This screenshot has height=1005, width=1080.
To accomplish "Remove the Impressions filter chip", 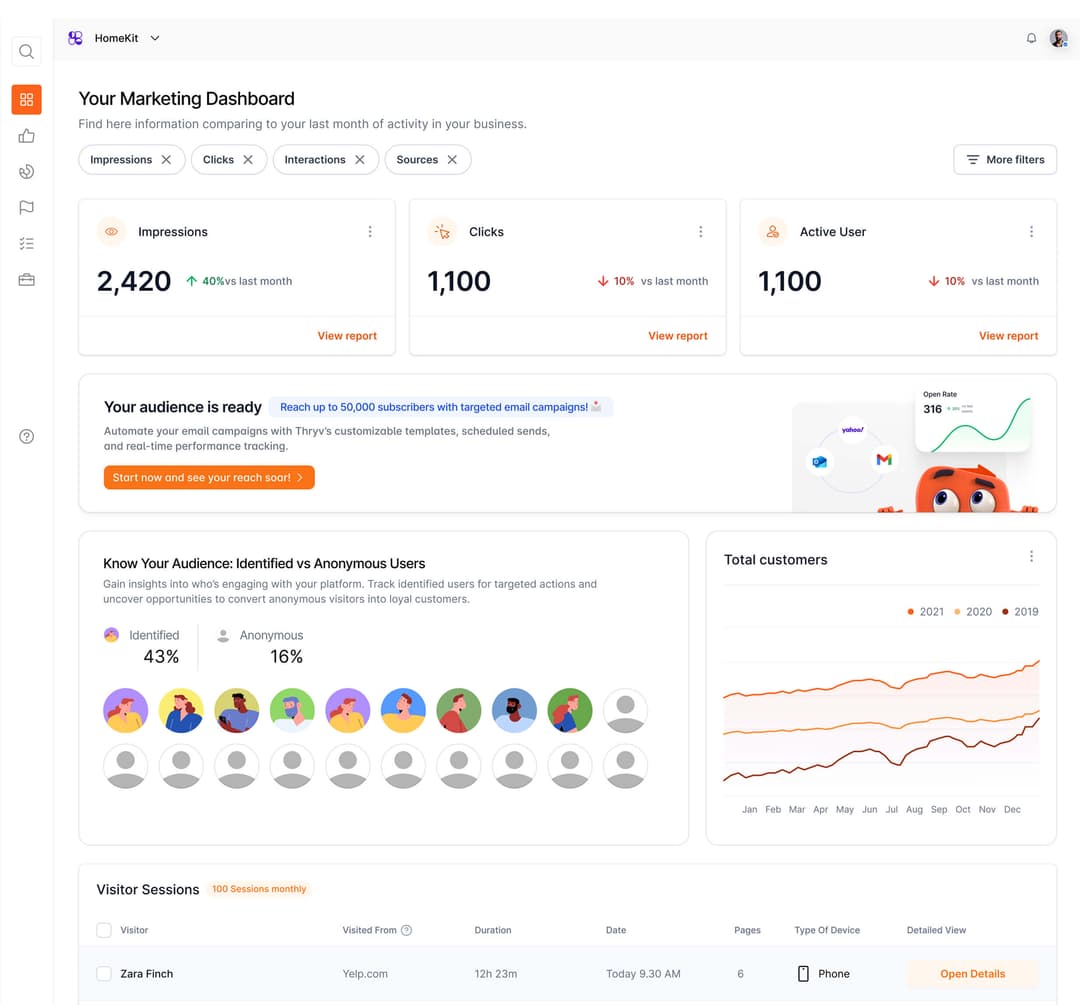I will click(x=166, y=160).
